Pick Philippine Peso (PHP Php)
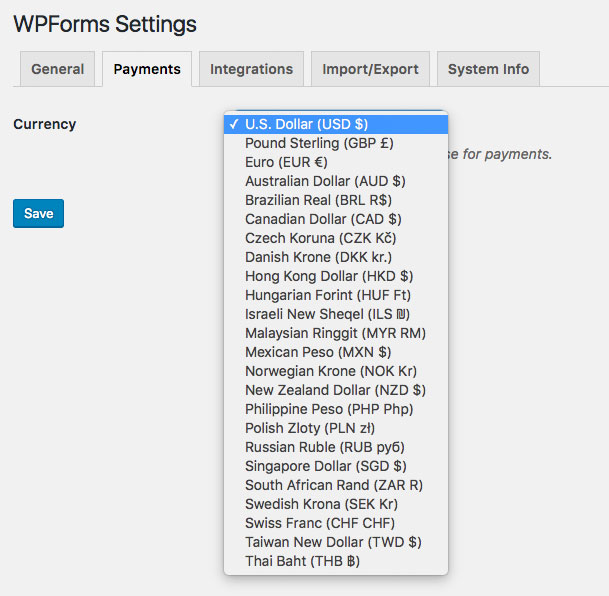The width and height of the screenshot is (609, 596). click(x=336, y=410)
